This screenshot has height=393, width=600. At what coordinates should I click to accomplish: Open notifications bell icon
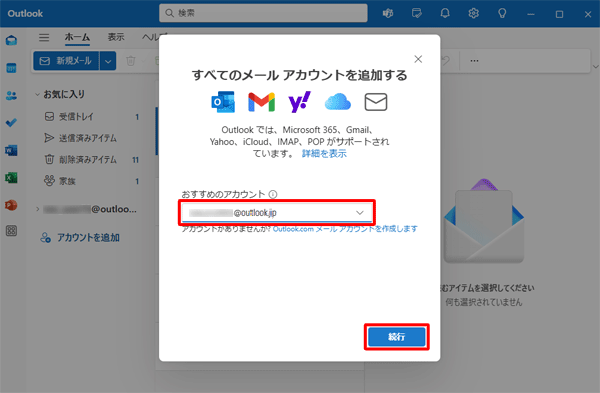pos(445,14)
